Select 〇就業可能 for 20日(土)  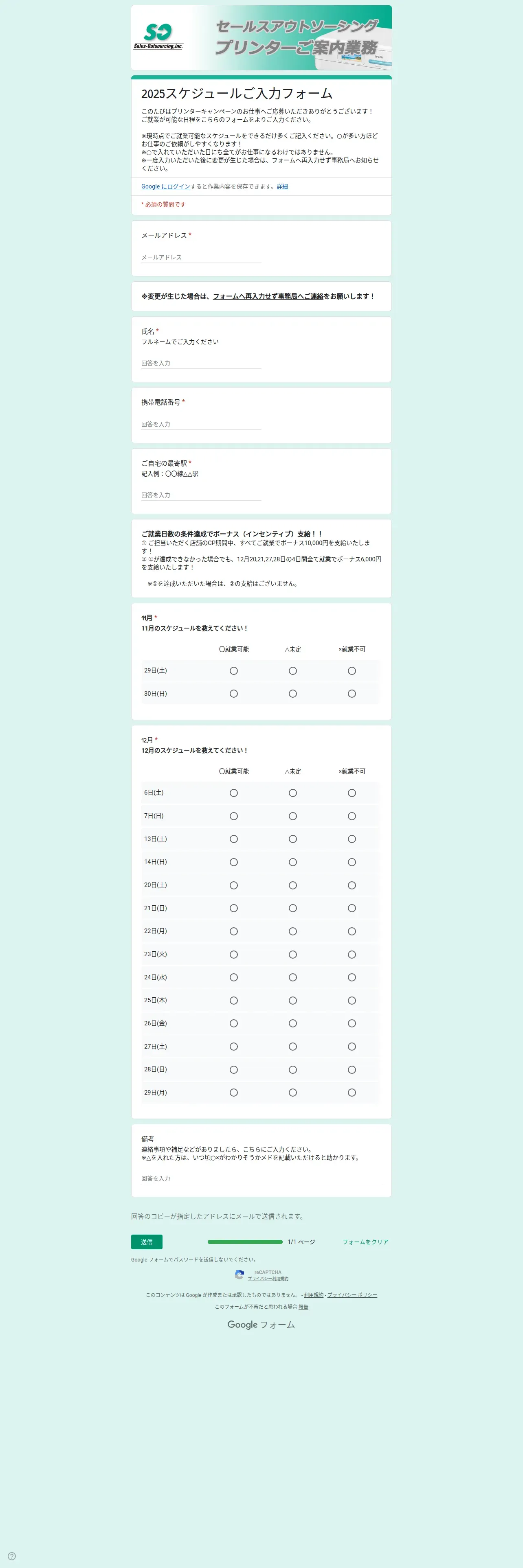(x=234, y=885)
